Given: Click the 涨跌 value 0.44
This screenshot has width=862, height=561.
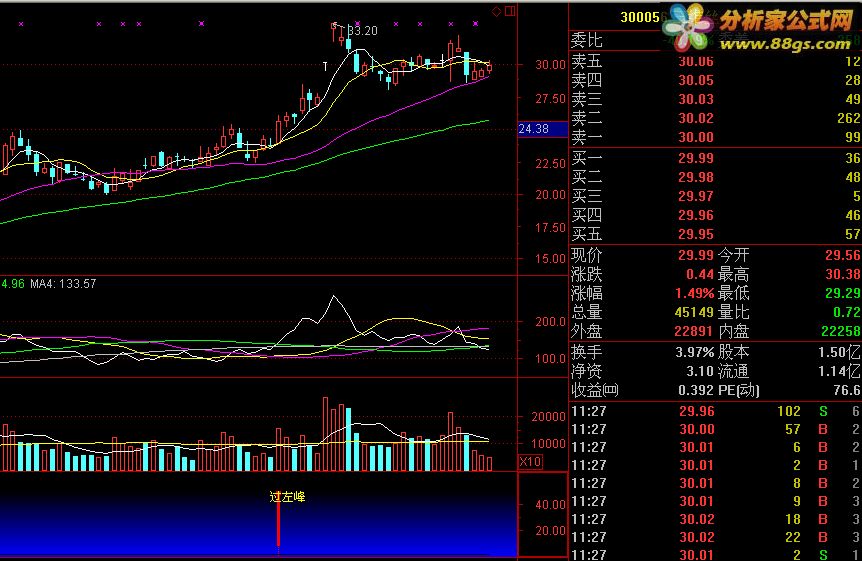Looking at the screenshot, I should [x=699, y=274].
